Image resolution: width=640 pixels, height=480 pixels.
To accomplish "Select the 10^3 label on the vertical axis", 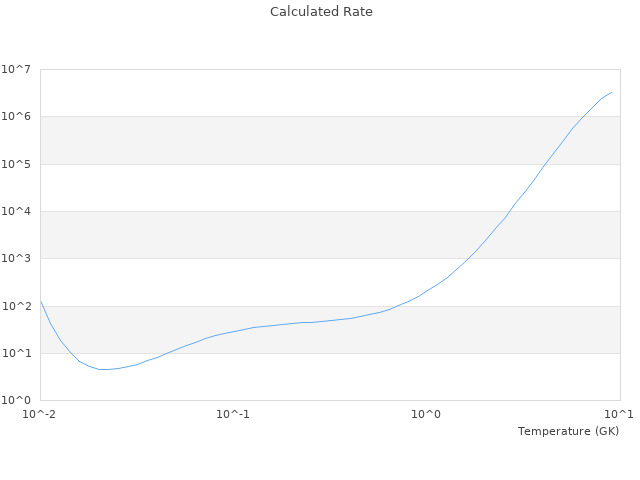I will point(17,259).
